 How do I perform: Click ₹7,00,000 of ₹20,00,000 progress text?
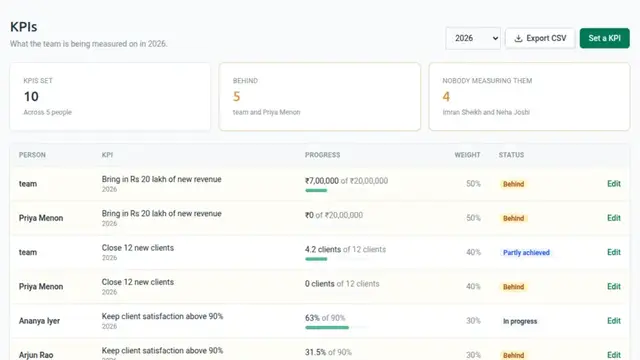pyautogui.click(x=346, y=181)
